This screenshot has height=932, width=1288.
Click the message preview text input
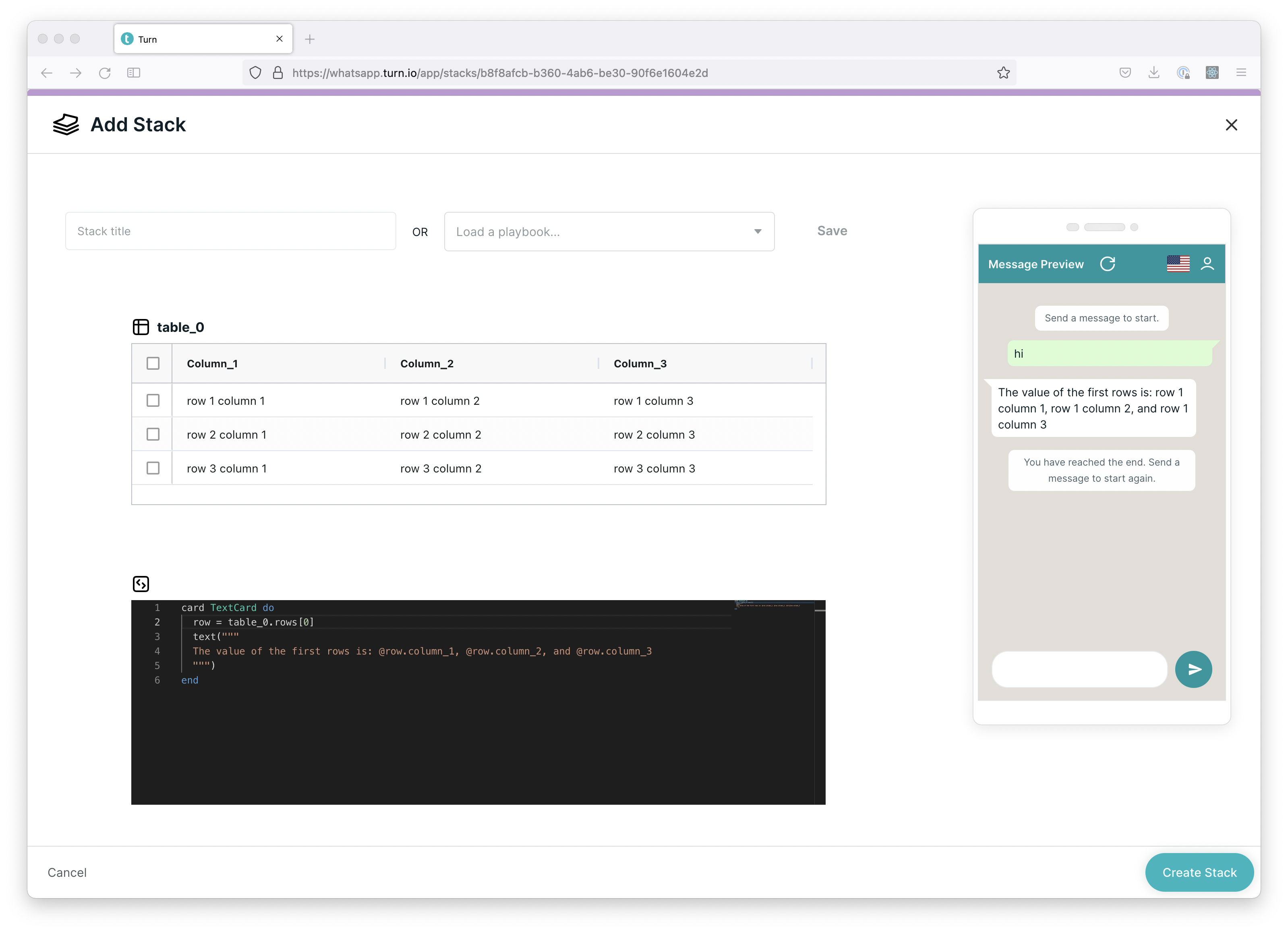1079,669
